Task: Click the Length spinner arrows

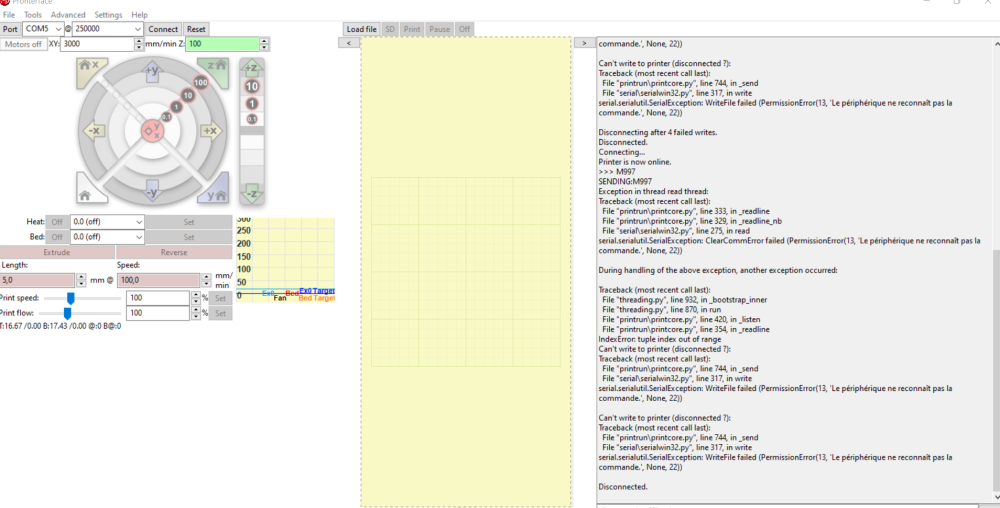Action: tap(80, 280)
